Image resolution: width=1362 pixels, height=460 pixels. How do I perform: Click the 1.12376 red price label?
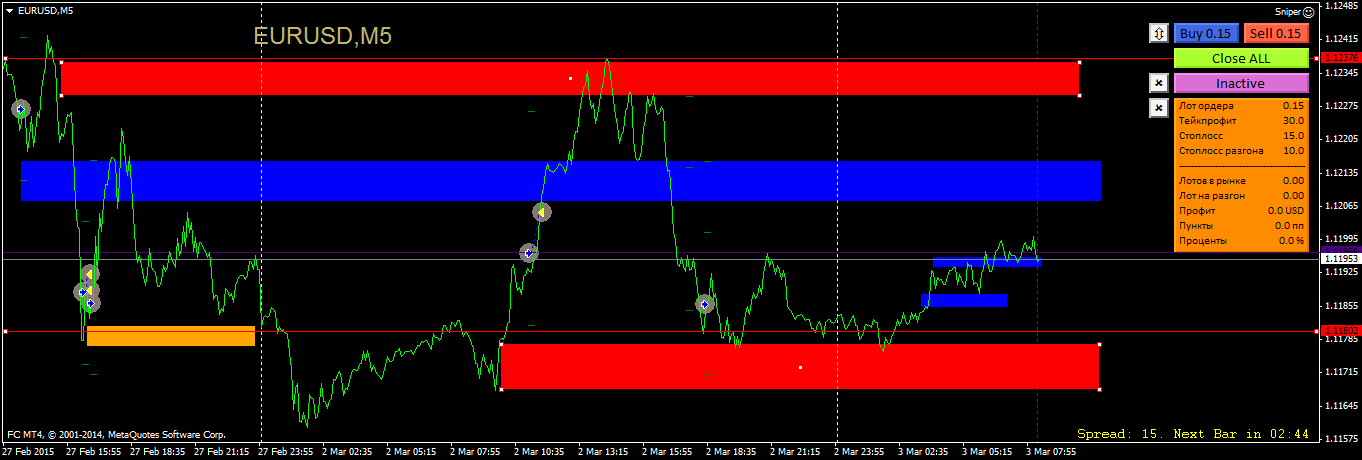point(1340,58)
